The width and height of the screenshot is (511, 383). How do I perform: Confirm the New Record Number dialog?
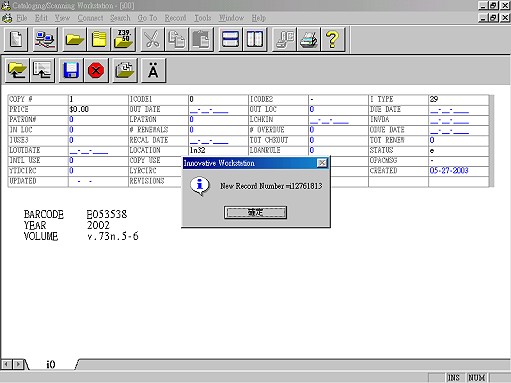tap(255, 212)
